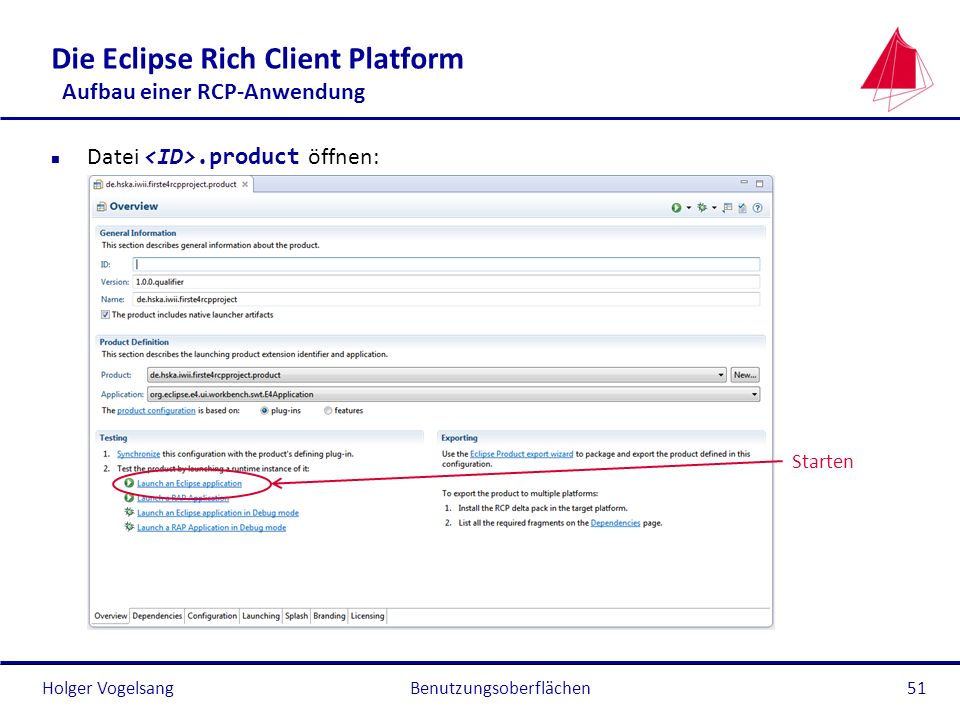Click the Launch an Eclipse application link
The width and height of the screenshot is (960, 720).
click(189, 484)
